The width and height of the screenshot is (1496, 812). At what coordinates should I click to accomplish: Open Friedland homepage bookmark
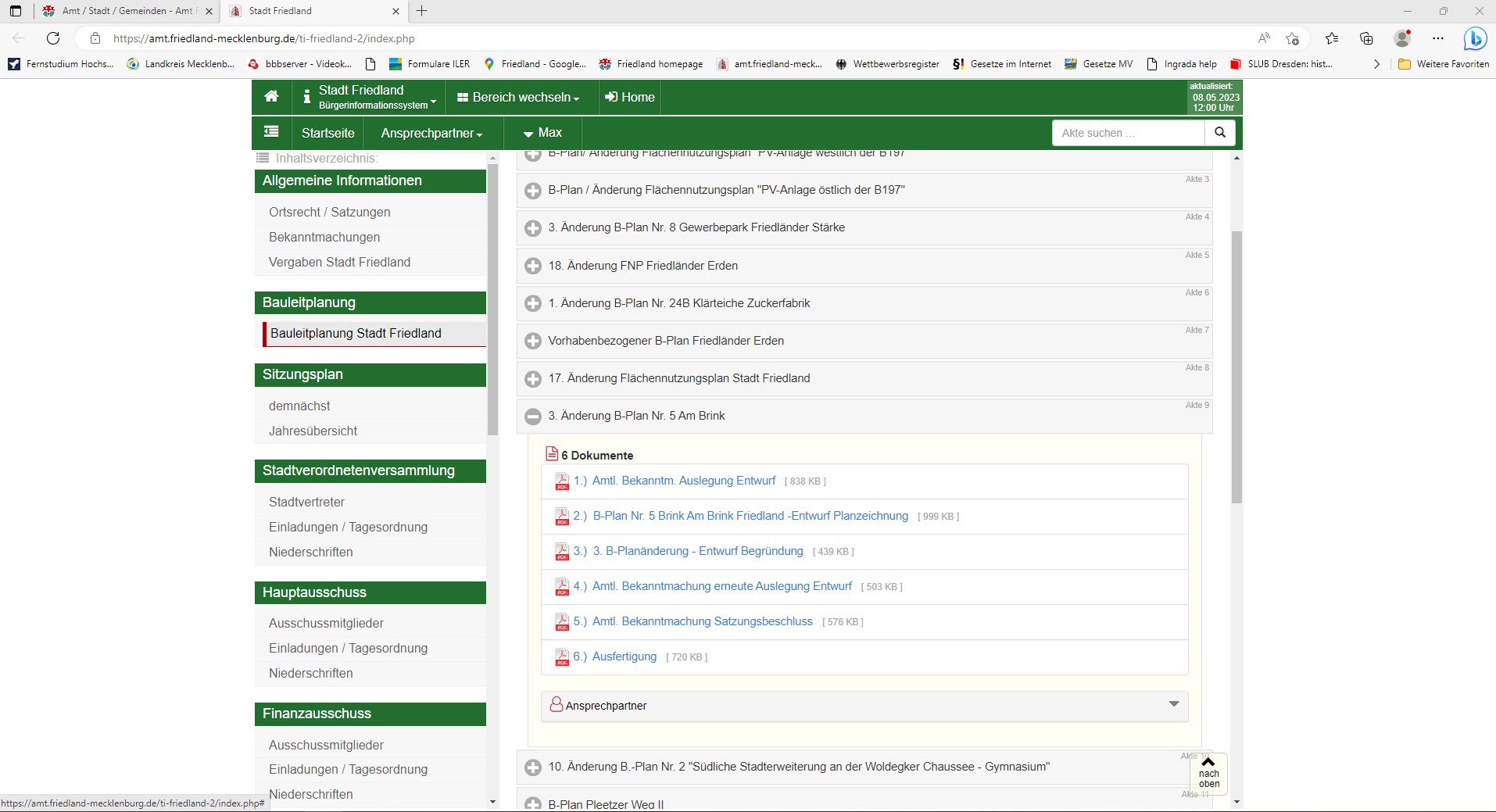(651, 64)
